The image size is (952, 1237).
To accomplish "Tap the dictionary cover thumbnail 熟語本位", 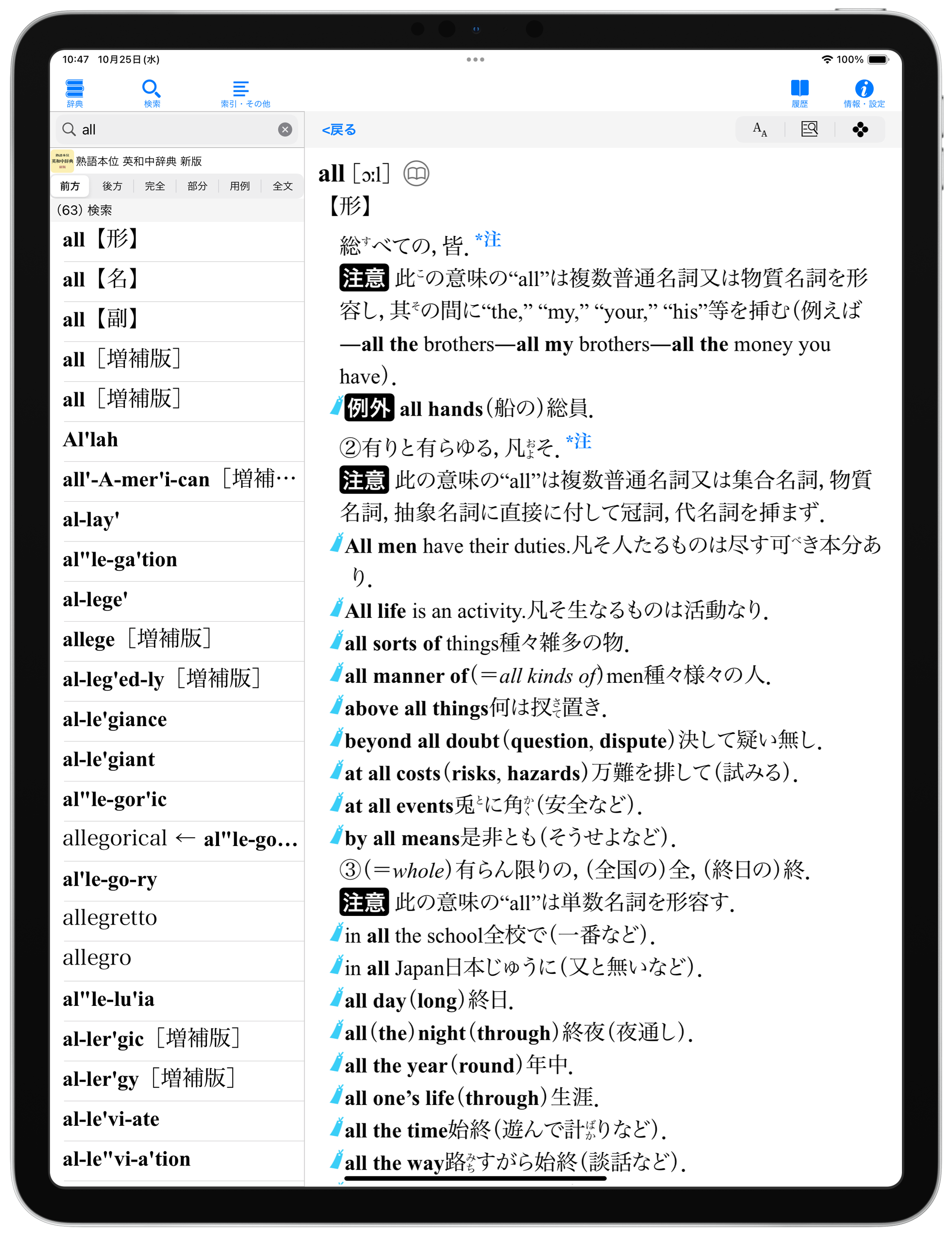I will click(62, 161).
